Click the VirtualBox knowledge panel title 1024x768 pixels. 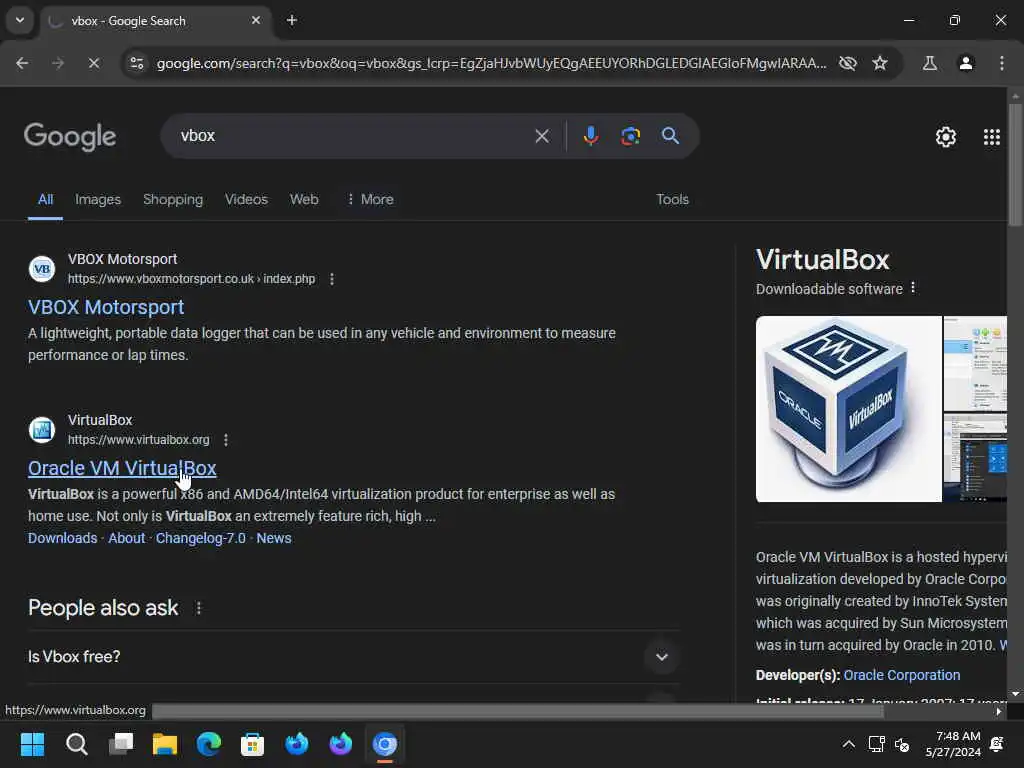pyautogui.click(x=822, y=260)
